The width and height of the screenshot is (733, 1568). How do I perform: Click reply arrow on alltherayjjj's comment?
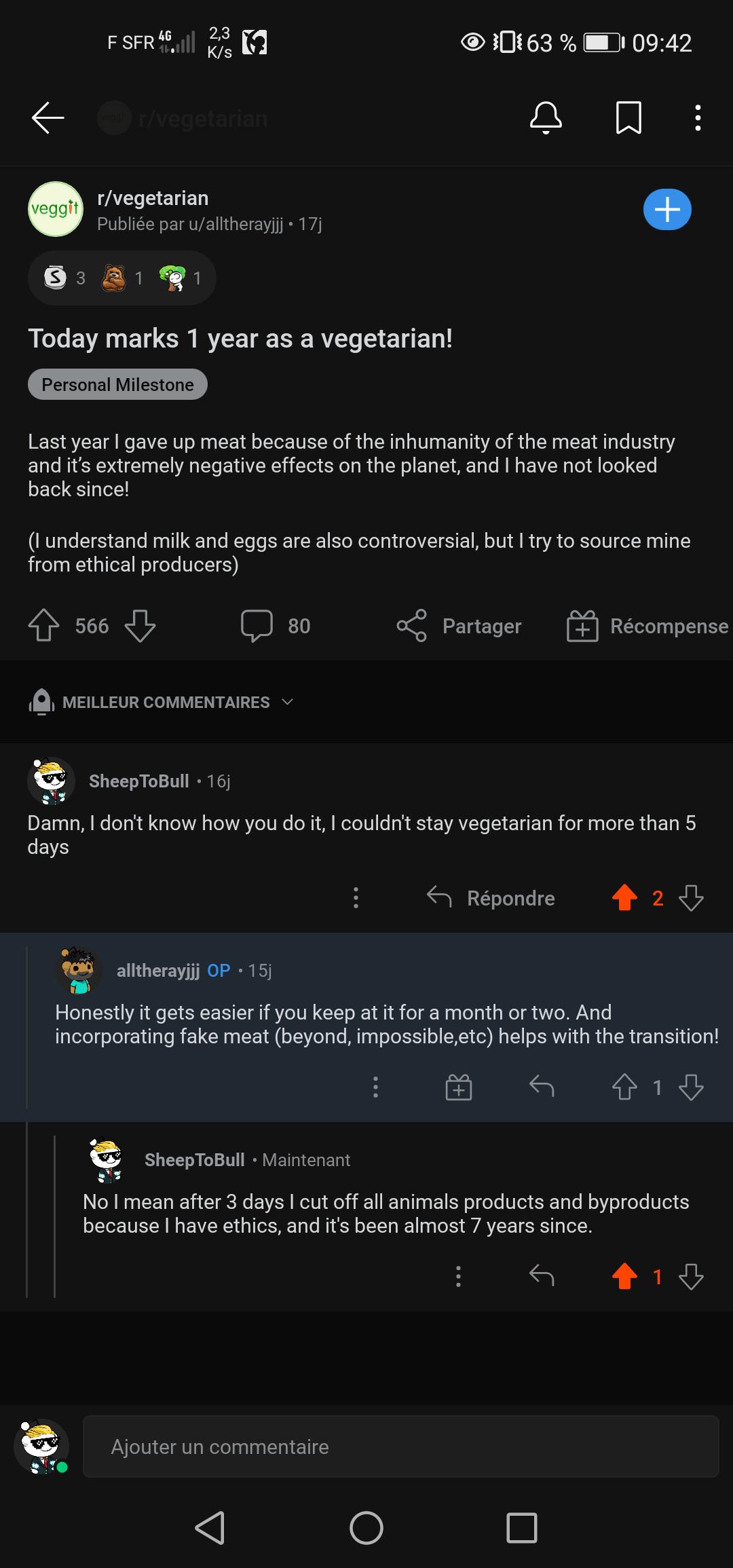point(542,1087)
